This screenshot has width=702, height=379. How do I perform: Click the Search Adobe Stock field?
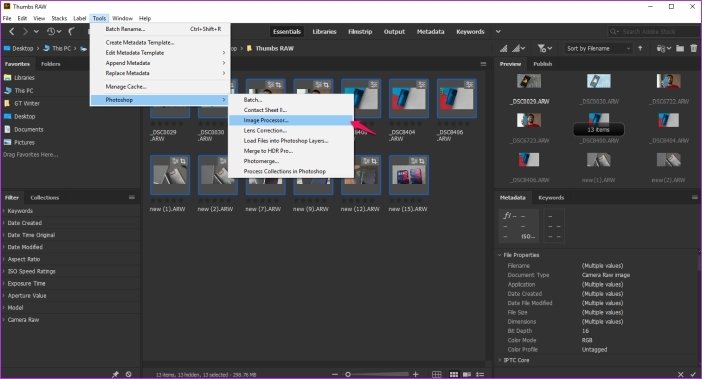pyautogui.click(x=654, y=31)
